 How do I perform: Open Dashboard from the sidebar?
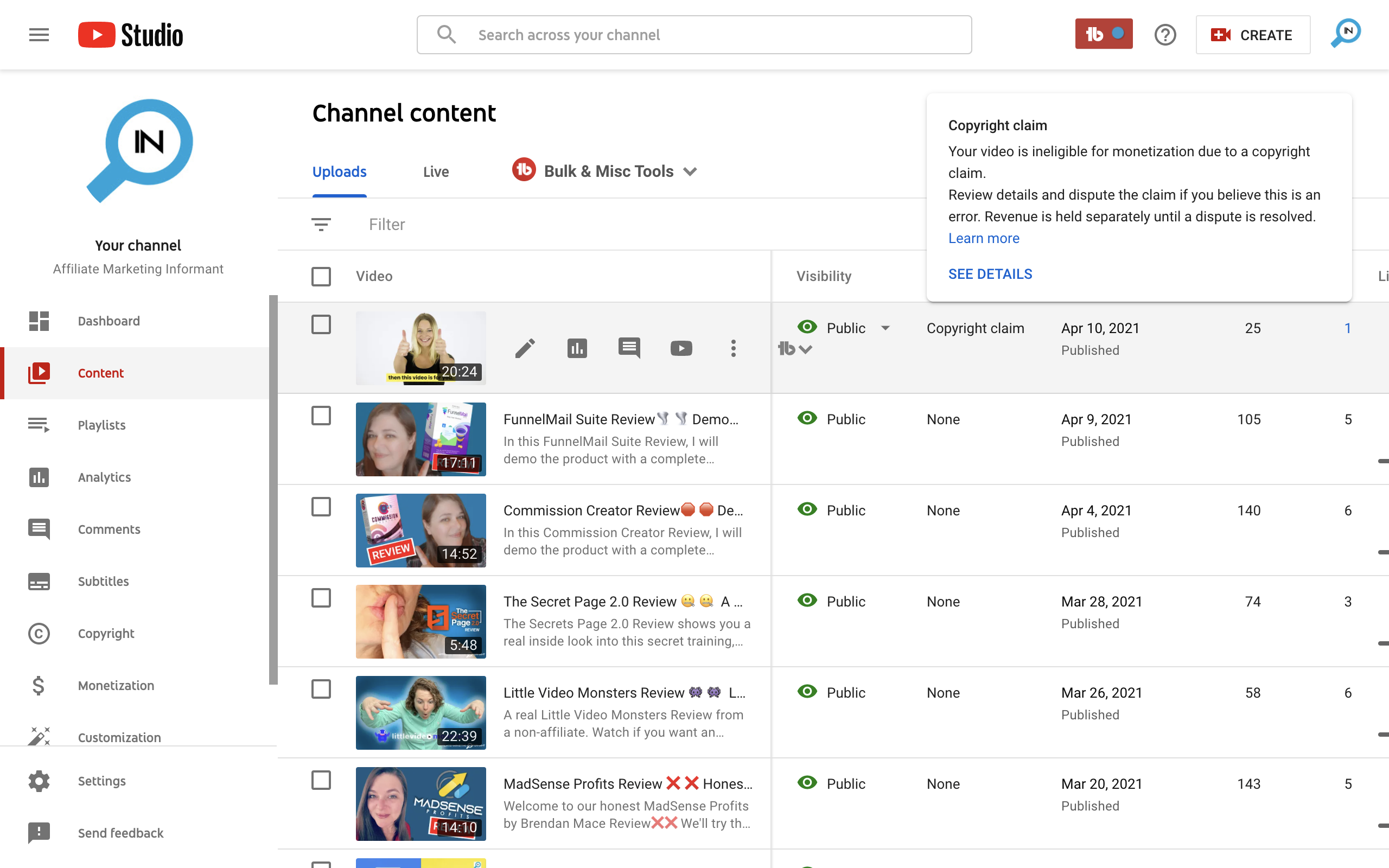(109, 321)
